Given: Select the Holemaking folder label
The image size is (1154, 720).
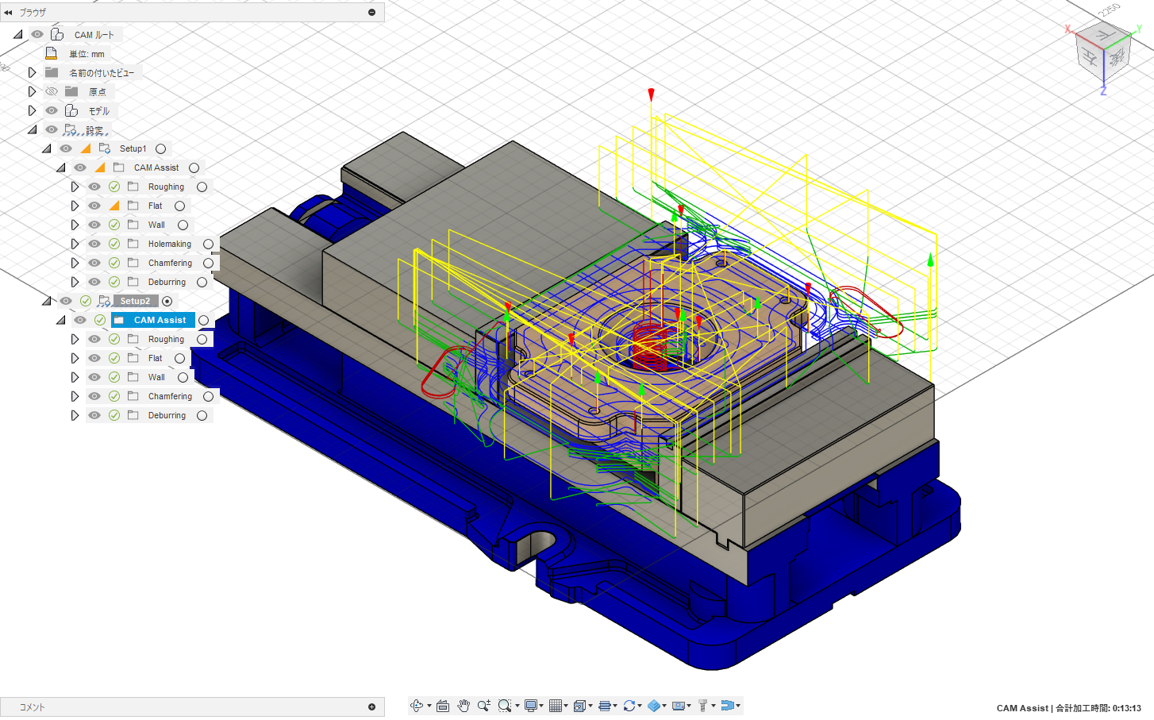Looking at the screenshot, I should (169, 244).
